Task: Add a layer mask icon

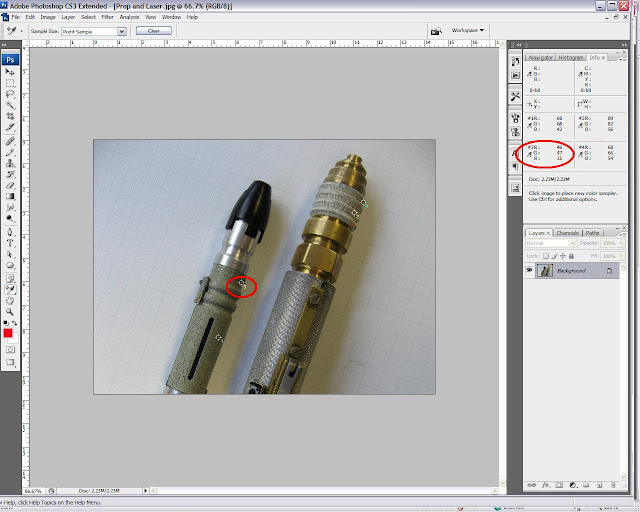Action: pyautogui.click(x=559, y=485)
